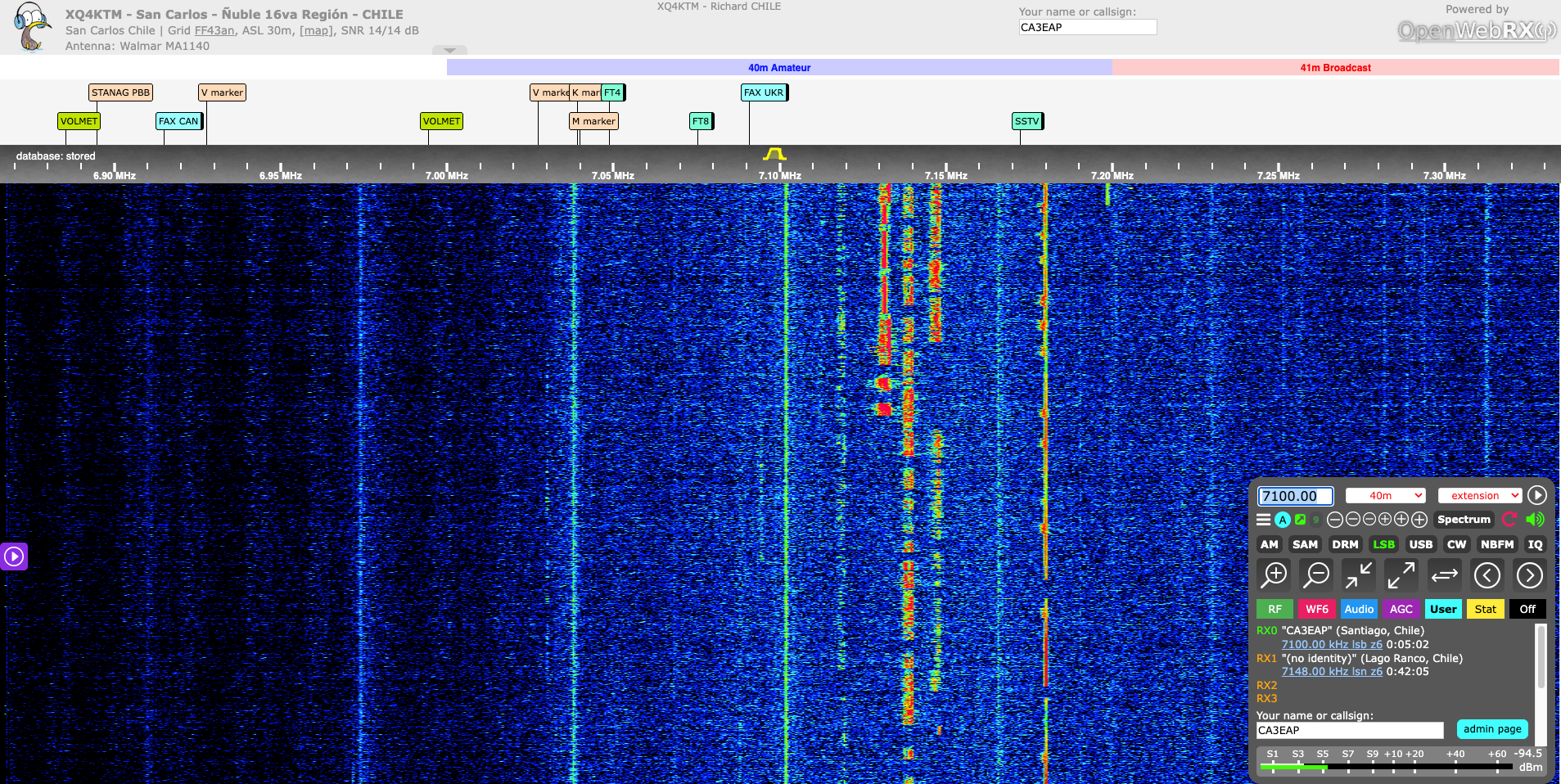Image resolution: width=1561 pixels, height=784 pixels.
Task: Page the waterfall left with the circled arrow
Action: [1487, 575]
